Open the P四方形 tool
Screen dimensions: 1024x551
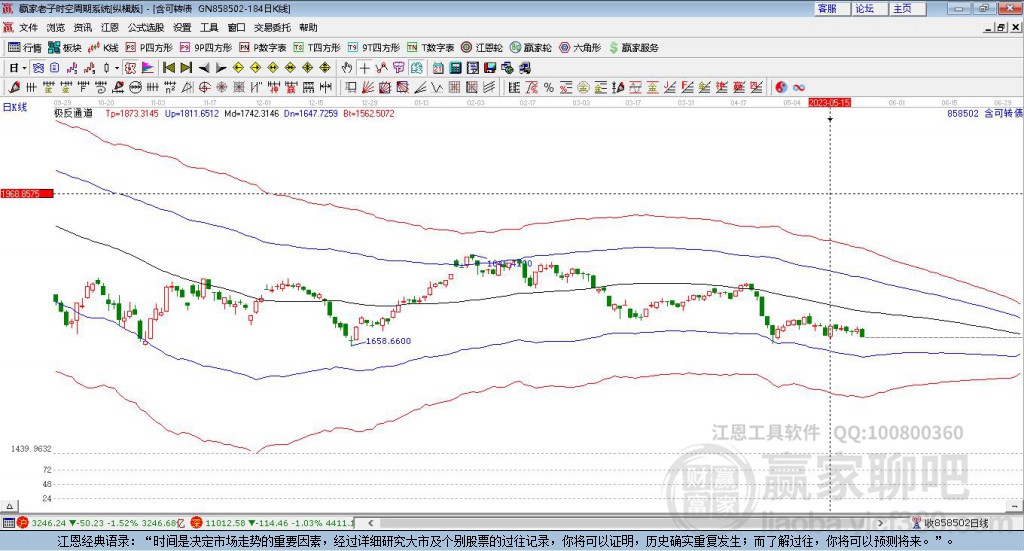(x=149, y=48)
